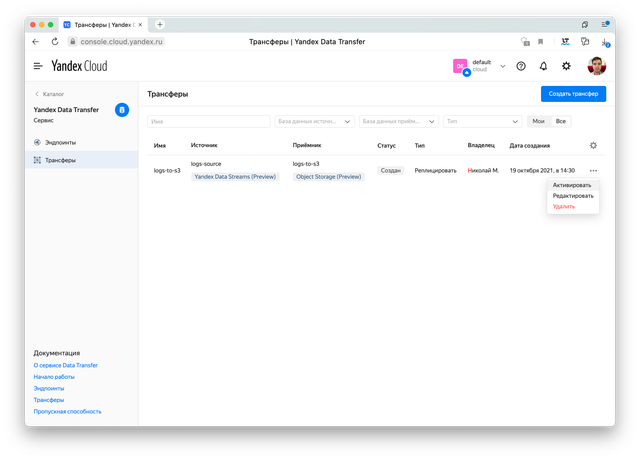
Task: Open 'Эндпоинты' in the sidebar
Action: pyautogui.click(x=61, y=143)
